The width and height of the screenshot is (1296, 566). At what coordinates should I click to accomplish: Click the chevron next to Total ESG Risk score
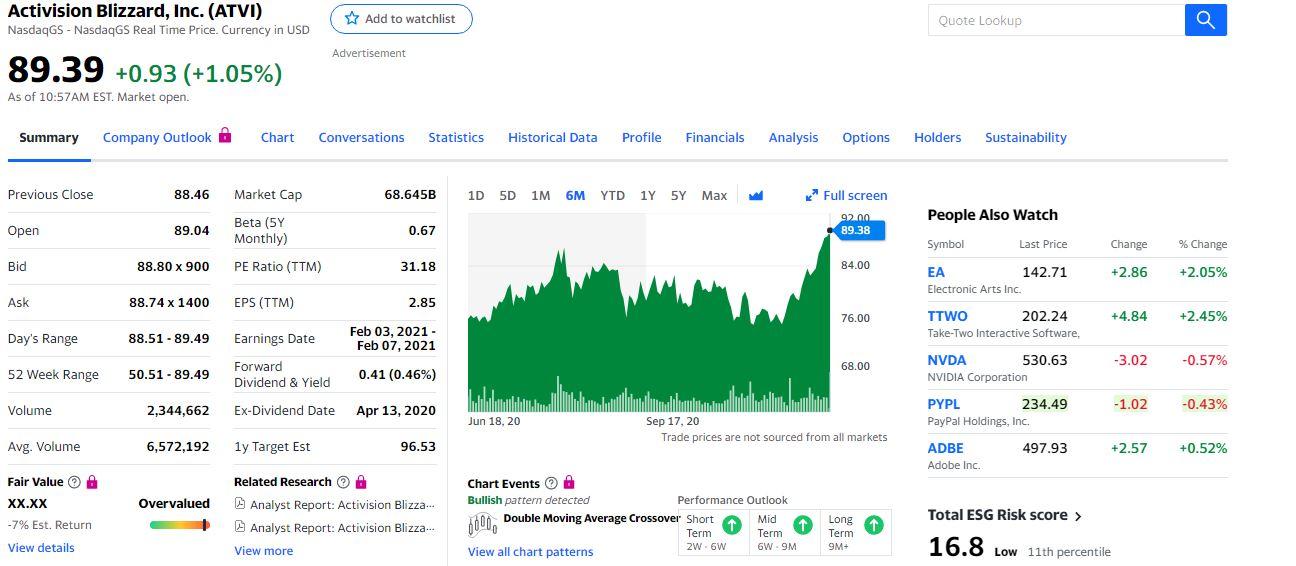(x=1078, y=516)
